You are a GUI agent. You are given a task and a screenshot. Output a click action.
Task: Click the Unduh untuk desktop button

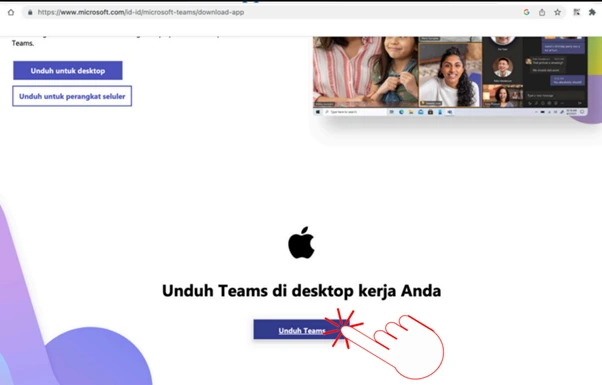pyautogui.click(x=68, y=71)
